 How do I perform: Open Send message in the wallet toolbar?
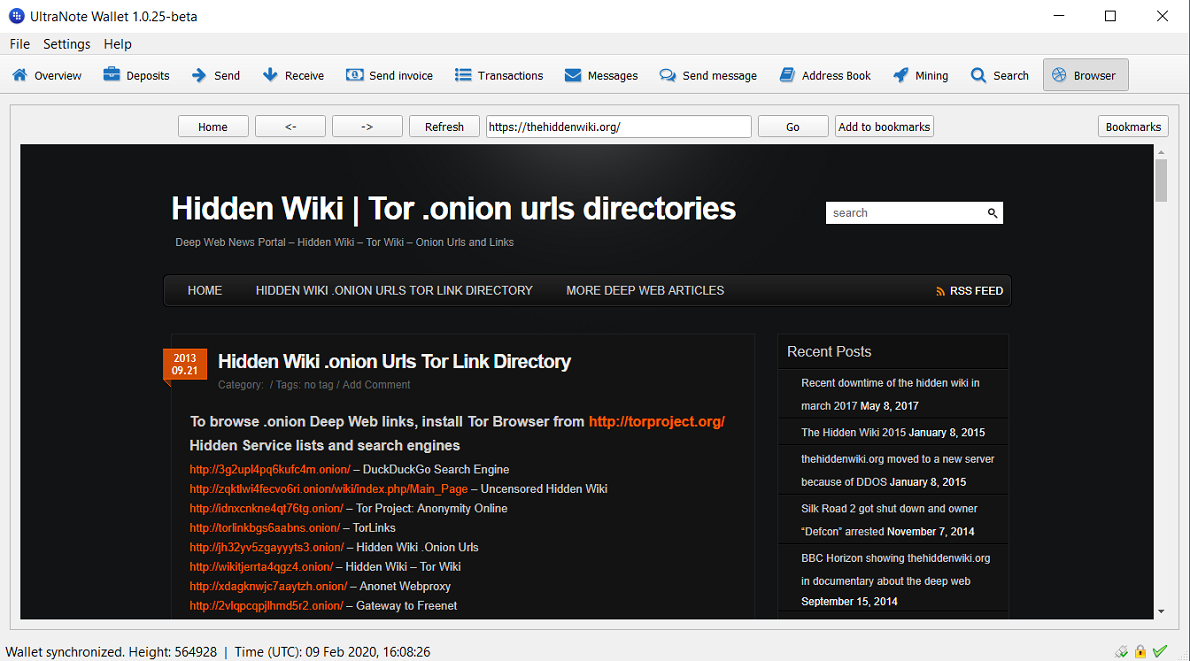[x=708, y=75]
